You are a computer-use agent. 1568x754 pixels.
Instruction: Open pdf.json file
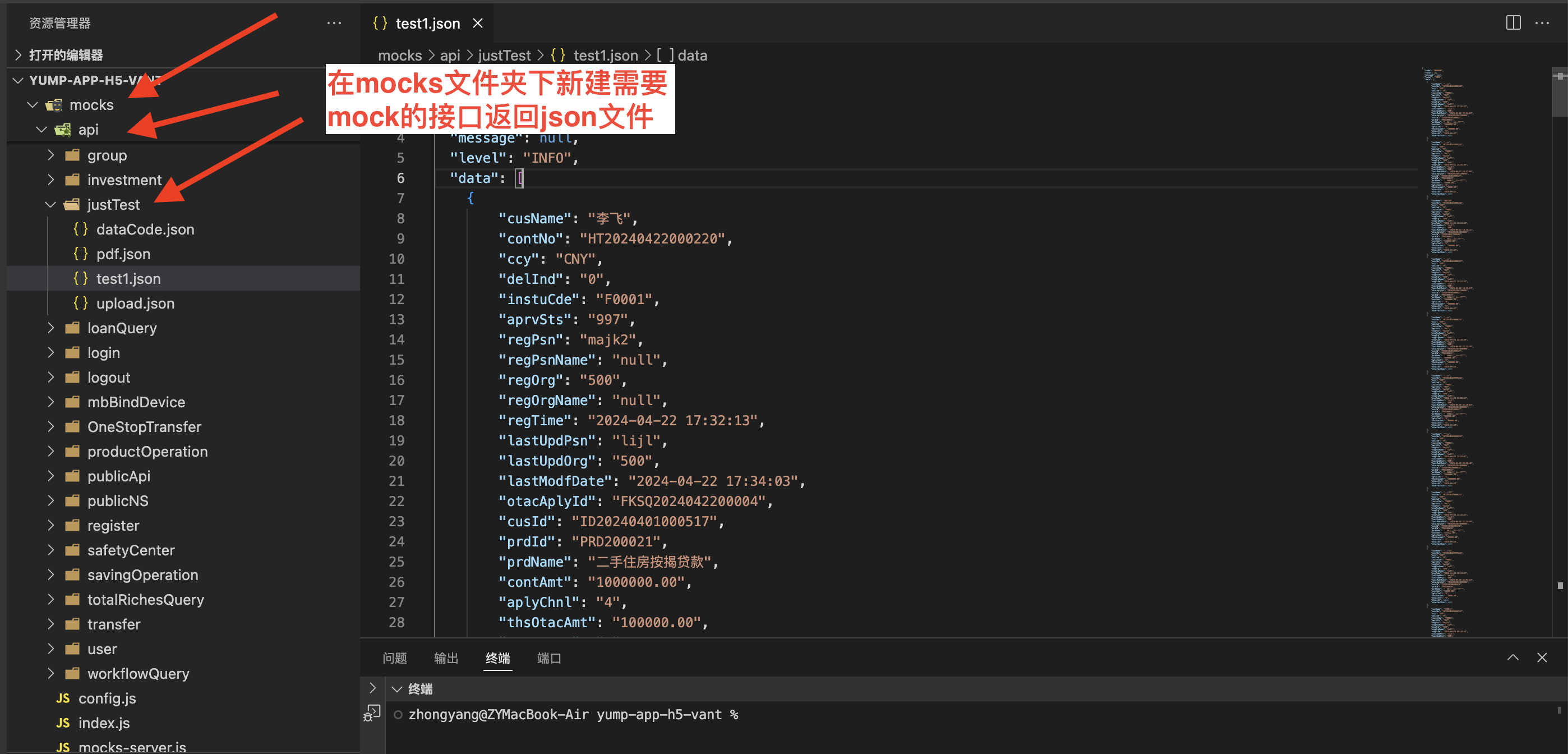(x=123, y=254)
